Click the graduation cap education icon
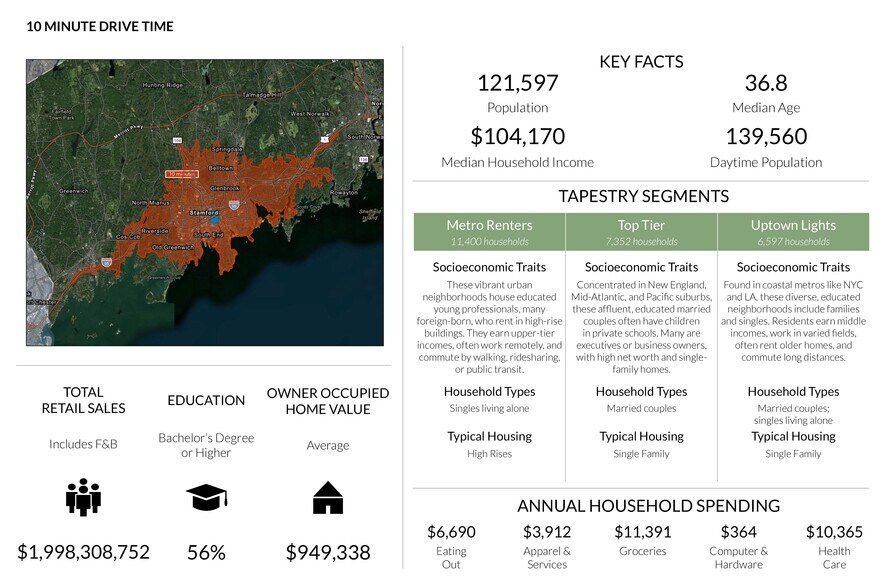Viewport: 884px width, 588px height. [206, 497]
